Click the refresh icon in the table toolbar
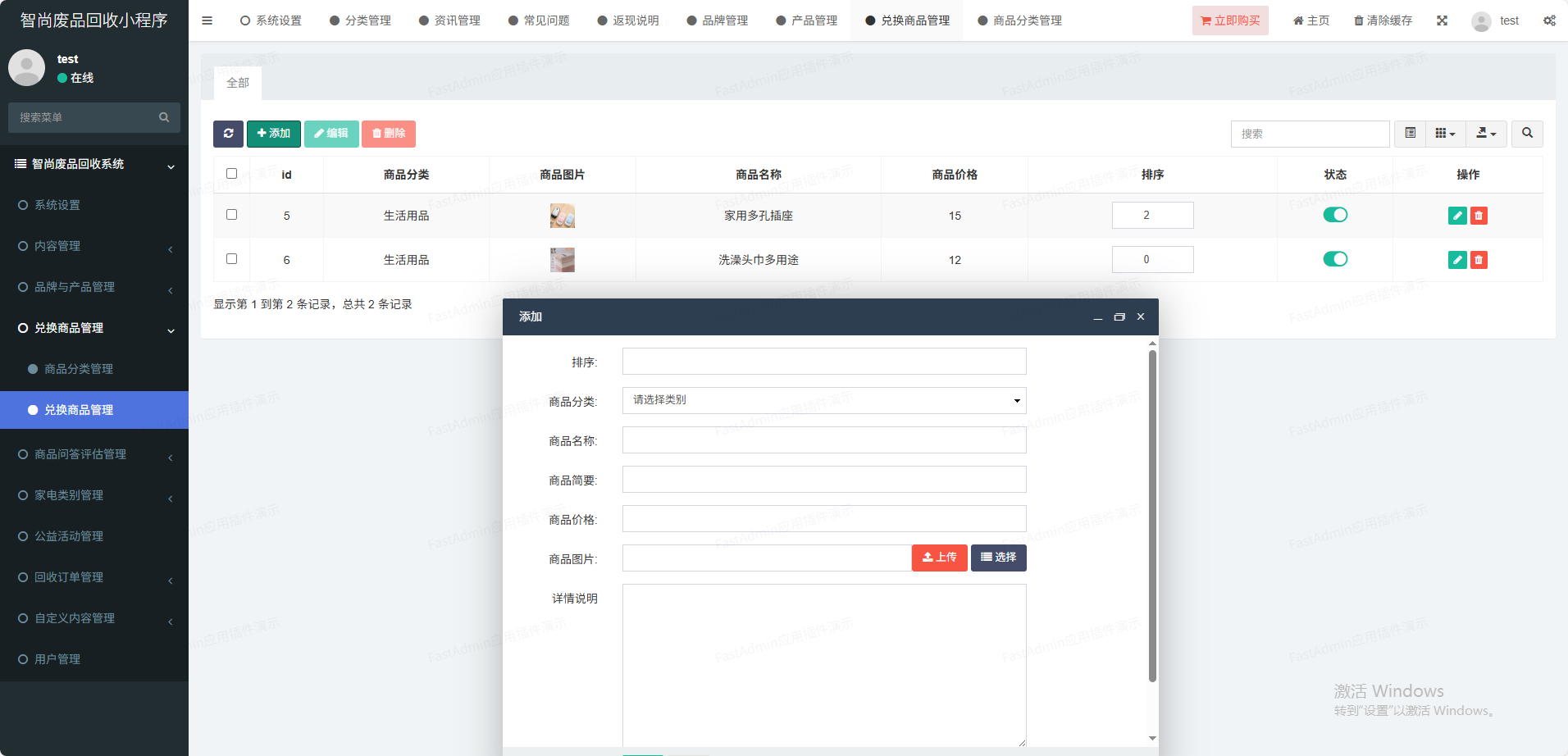The width and height of the screenshot is (1568, 756). [x=228, y=134]
